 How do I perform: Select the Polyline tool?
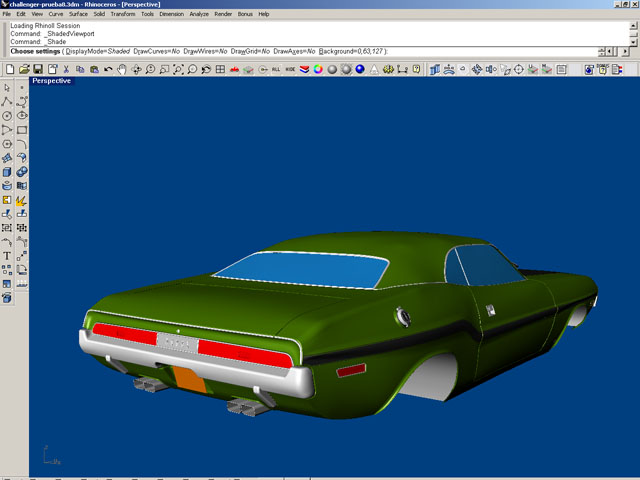tap(7, 102)
